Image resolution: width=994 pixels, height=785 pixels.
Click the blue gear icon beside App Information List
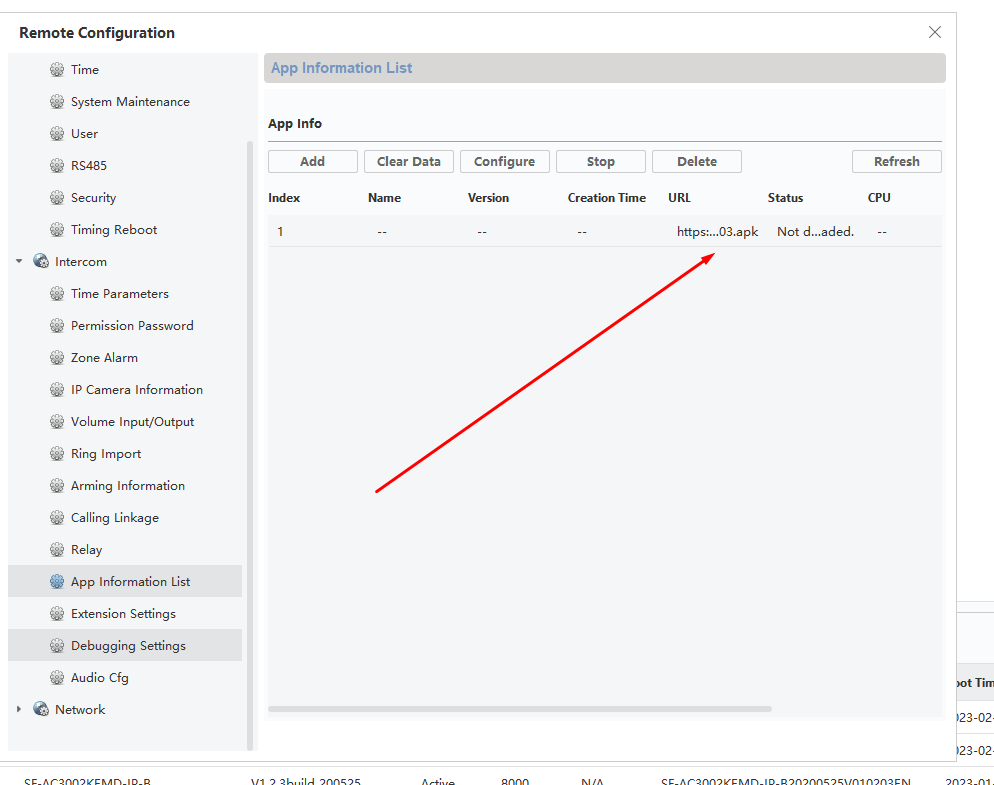(57, 581)
